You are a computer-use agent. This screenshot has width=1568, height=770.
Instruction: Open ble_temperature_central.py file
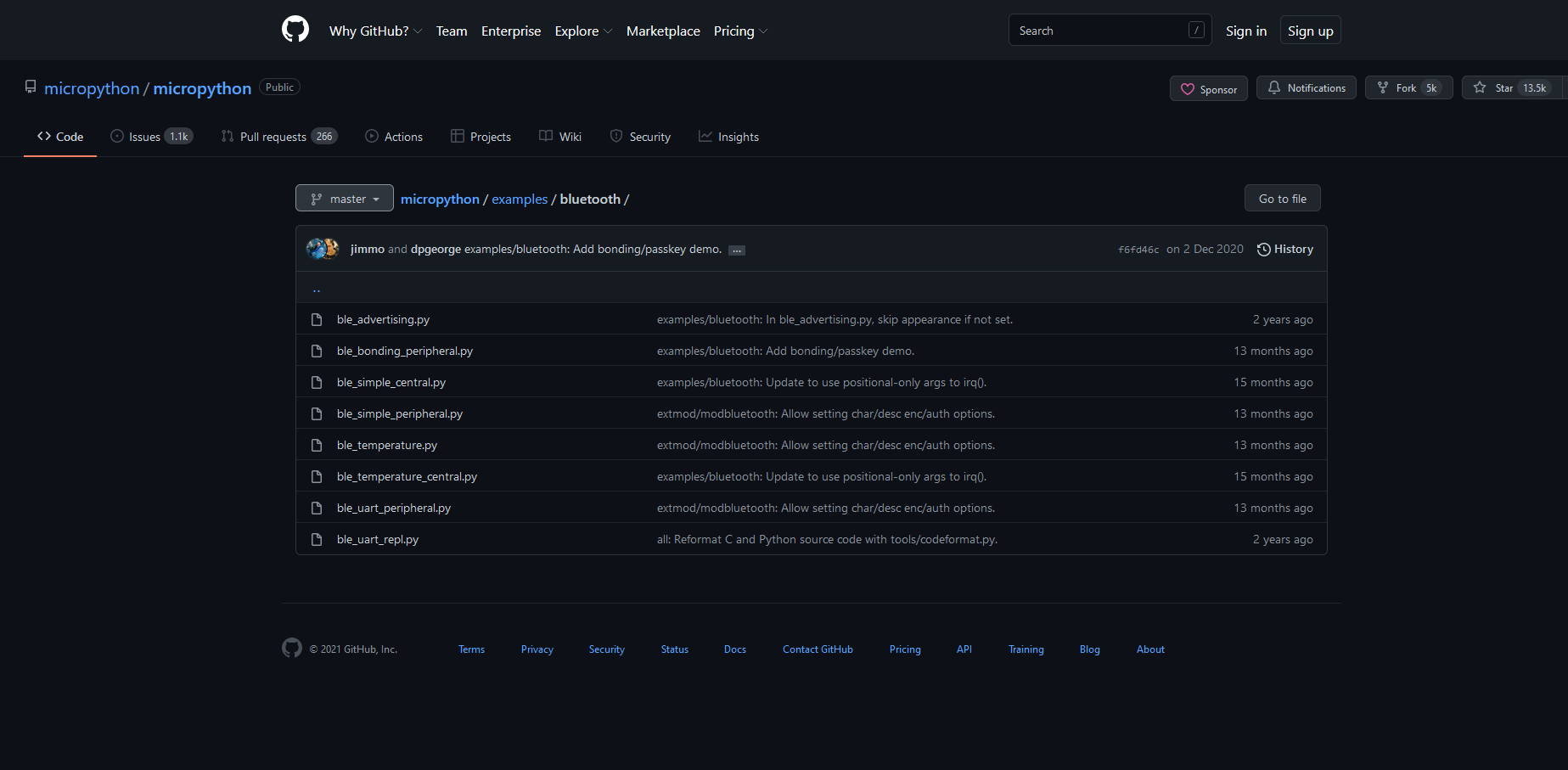click(x=407, y=476)
